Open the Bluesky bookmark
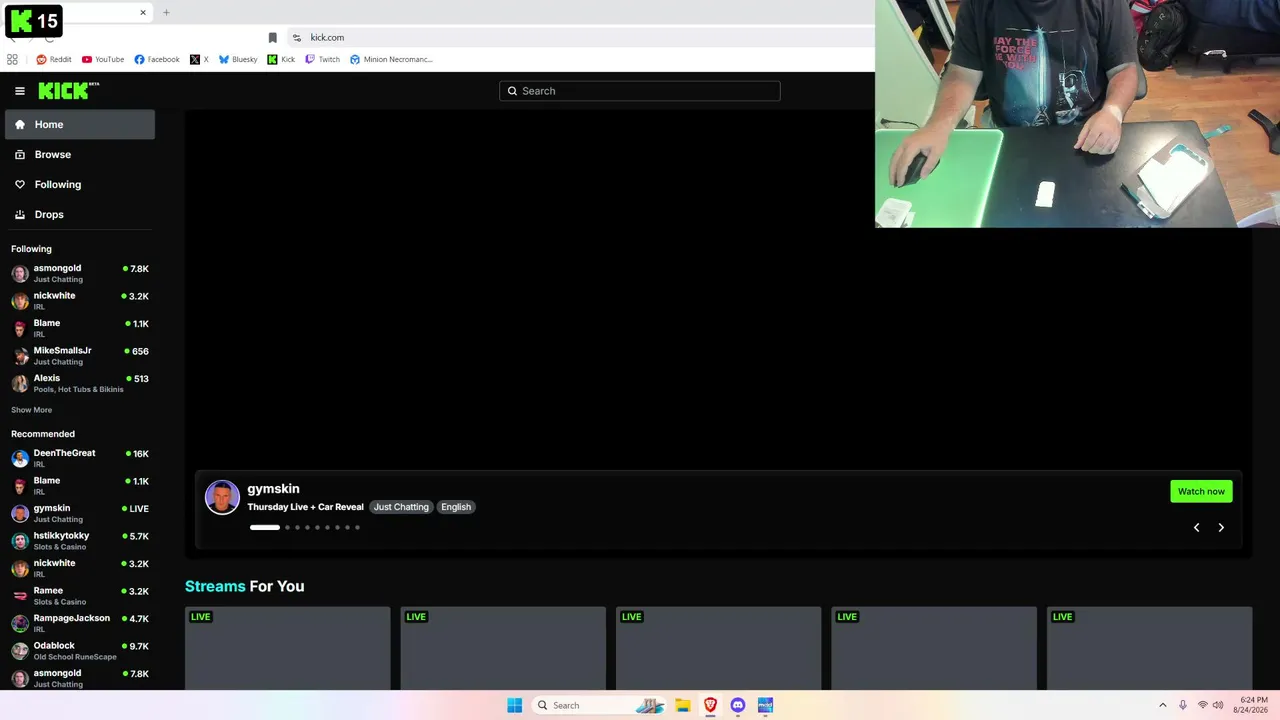Viewport: 1280px width, 720px height. 238,59
